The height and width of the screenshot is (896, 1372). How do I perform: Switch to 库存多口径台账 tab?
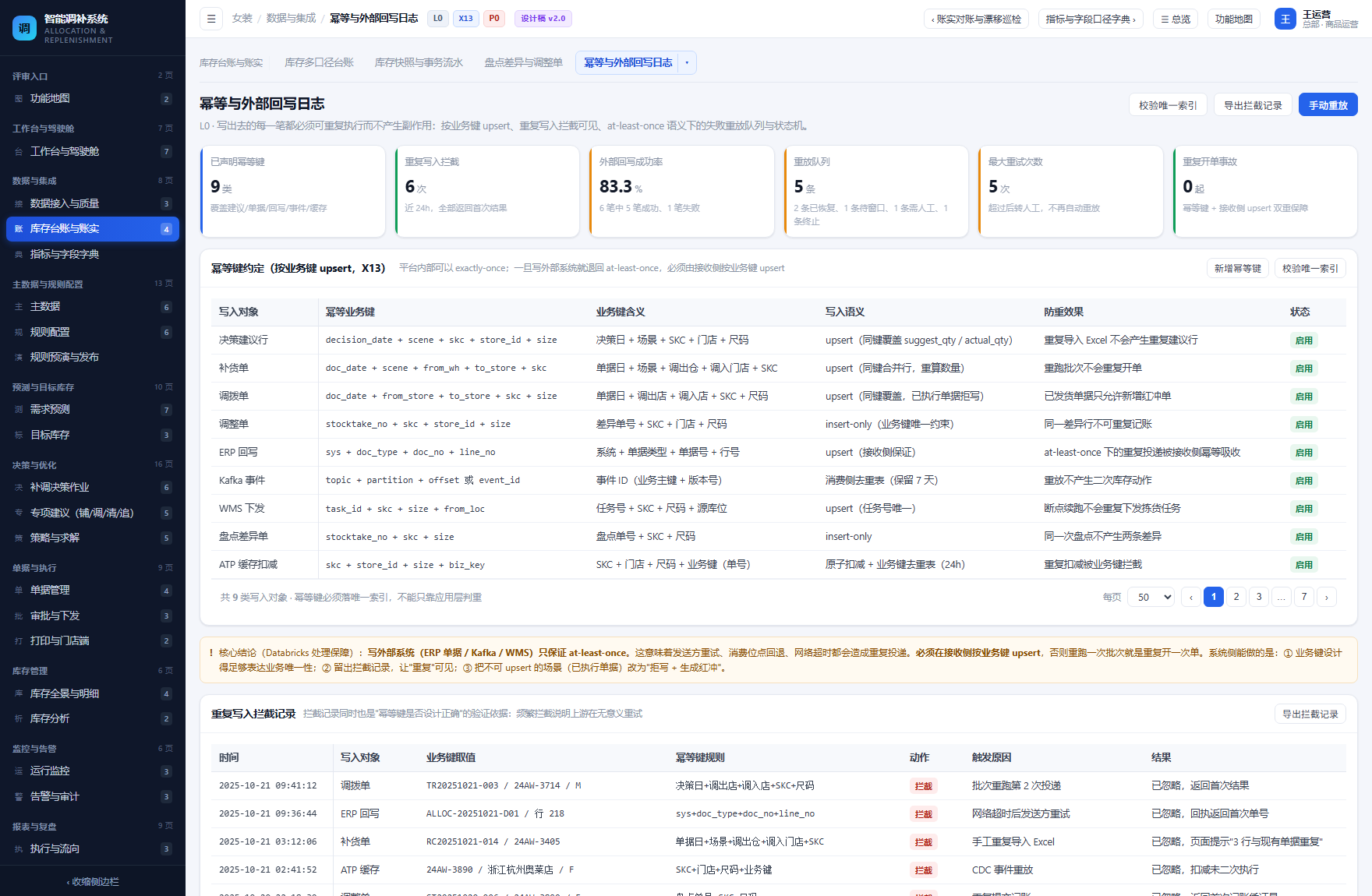(319, 63)
